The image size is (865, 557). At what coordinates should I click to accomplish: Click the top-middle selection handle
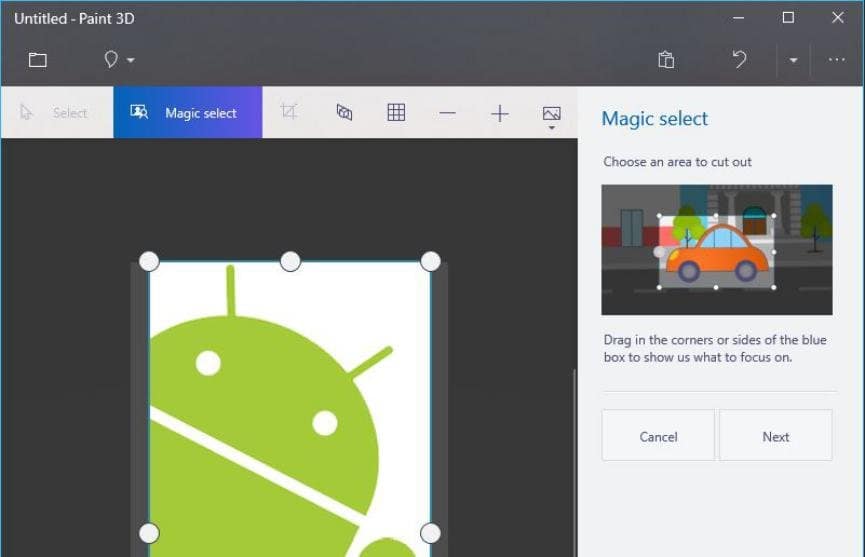coord(290,261)
